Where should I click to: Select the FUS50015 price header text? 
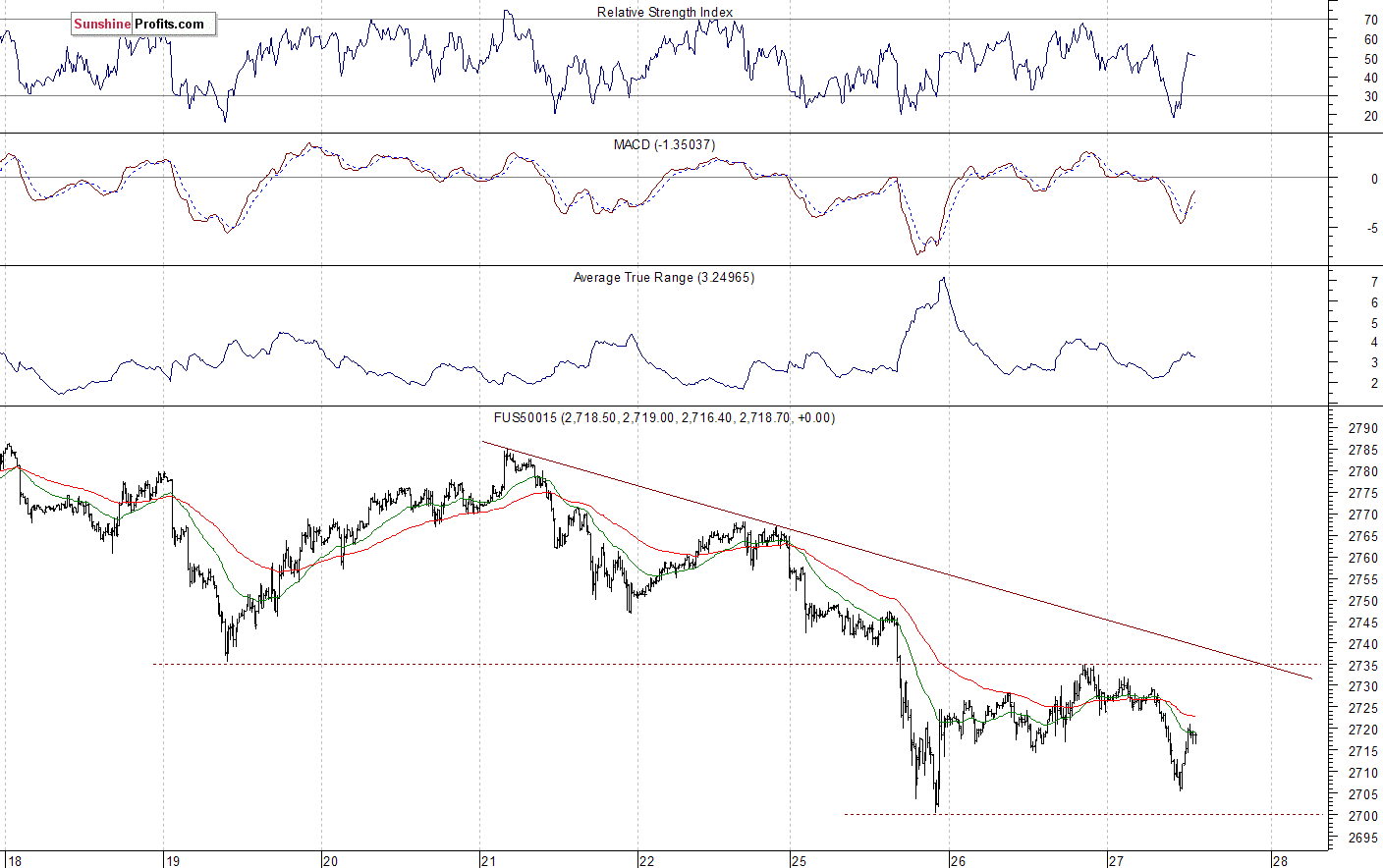tap(664, 418)
